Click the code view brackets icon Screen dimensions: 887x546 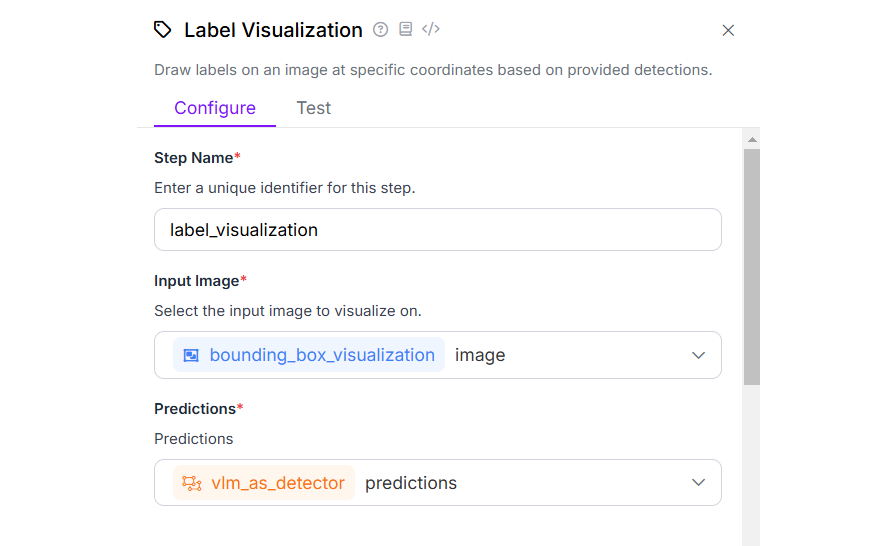(x=431, y=30)
